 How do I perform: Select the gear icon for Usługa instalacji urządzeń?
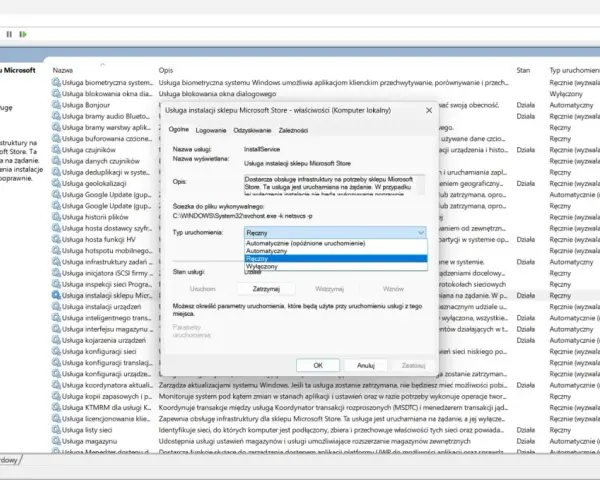tap(56, 307)
